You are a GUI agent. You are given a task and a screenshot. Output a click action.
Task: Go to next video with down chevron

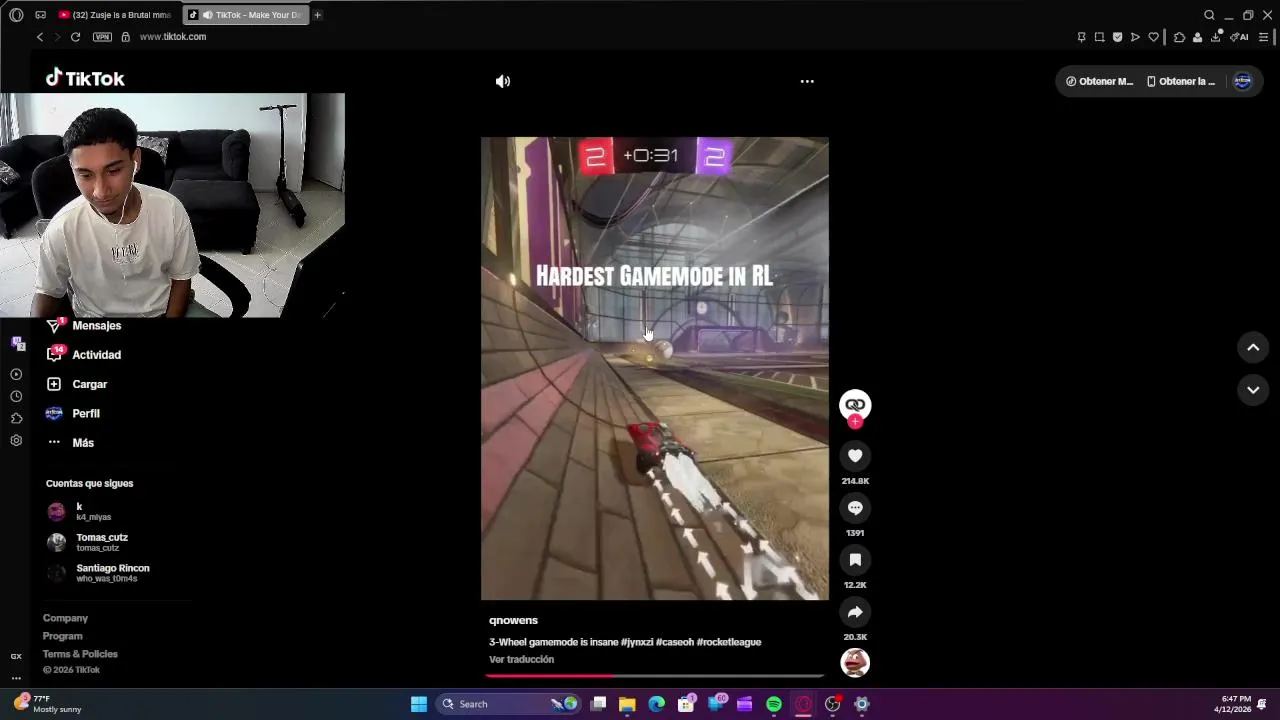[1253, 390]
